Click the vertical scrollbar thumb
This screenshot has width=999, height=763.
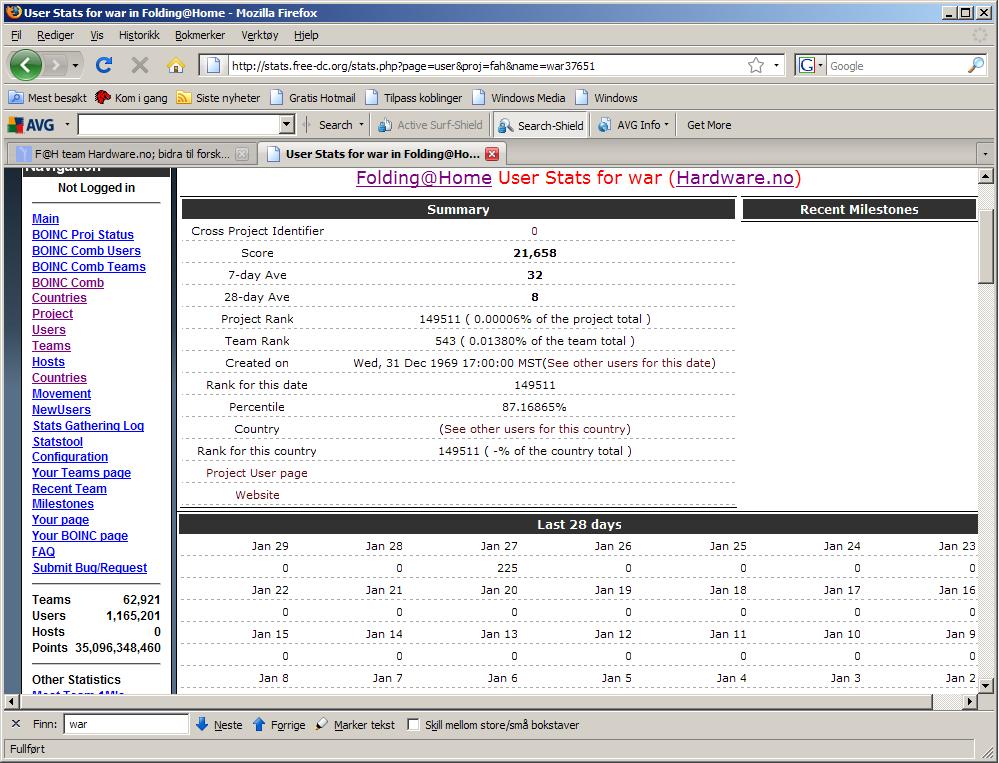point(986,245)
